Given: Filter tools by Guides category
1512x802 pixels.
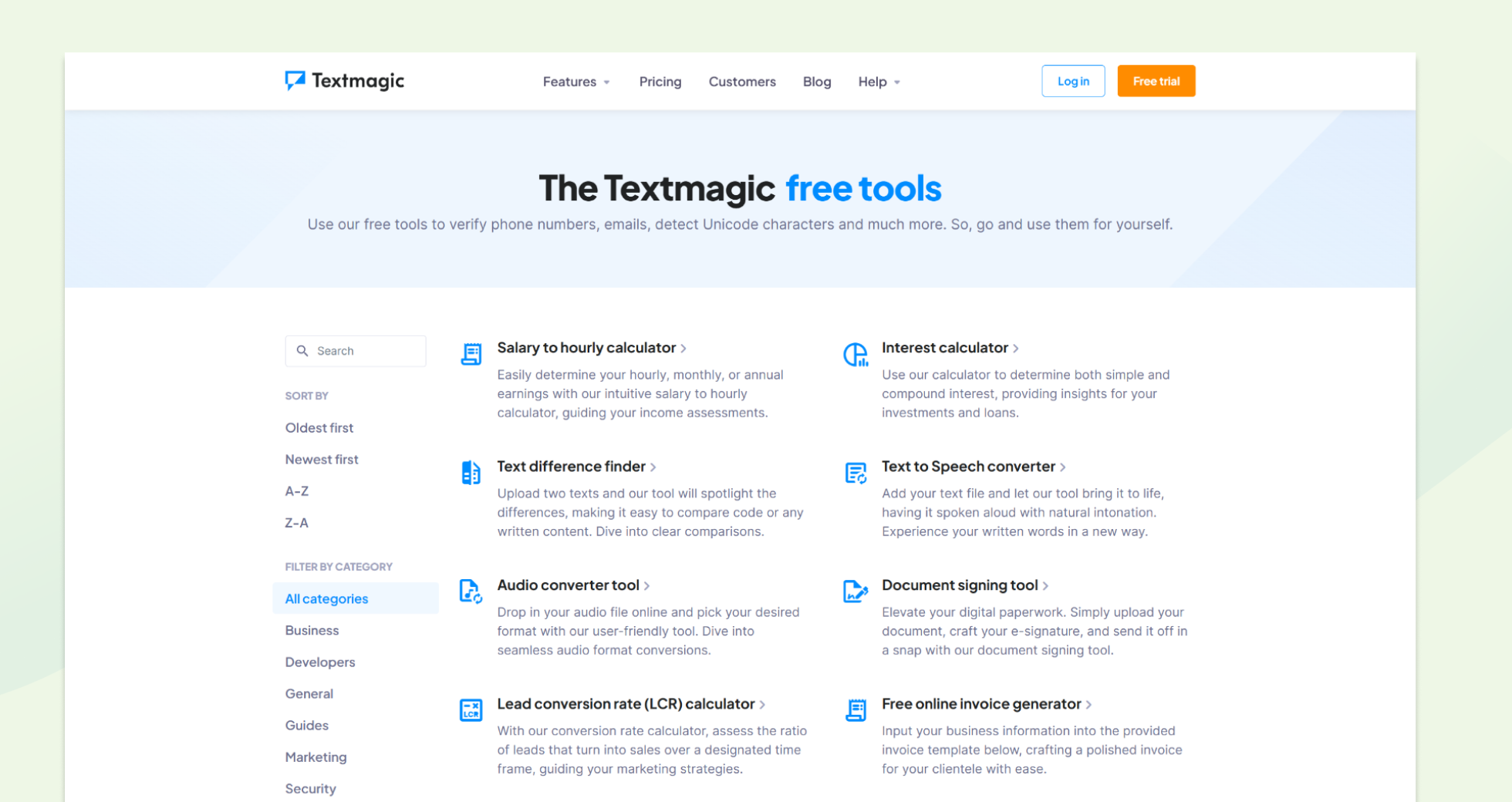Looking at the screenshot, I should (x=307, y=725).
